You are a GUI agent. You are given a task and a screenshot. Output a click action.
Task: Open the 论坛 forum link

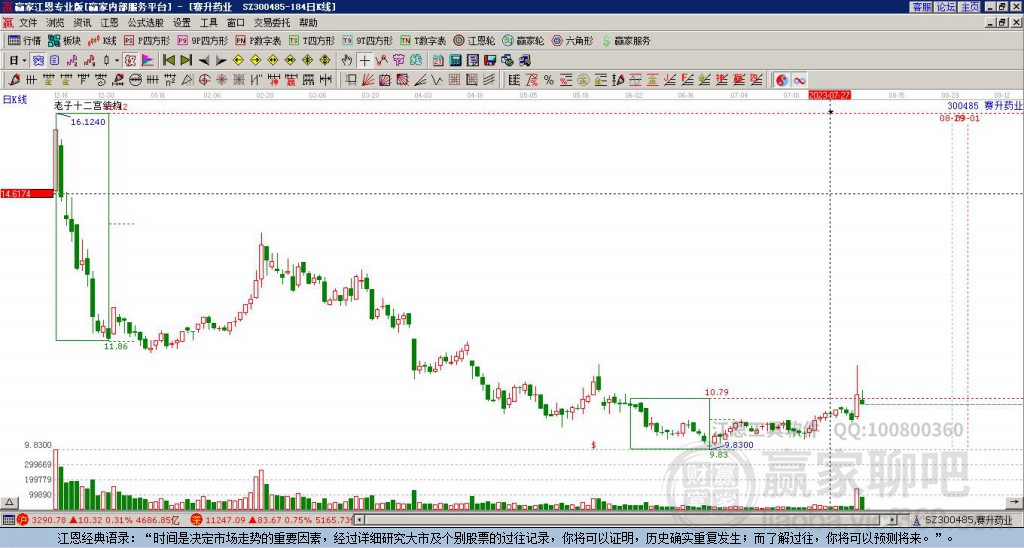coord(945,7)
